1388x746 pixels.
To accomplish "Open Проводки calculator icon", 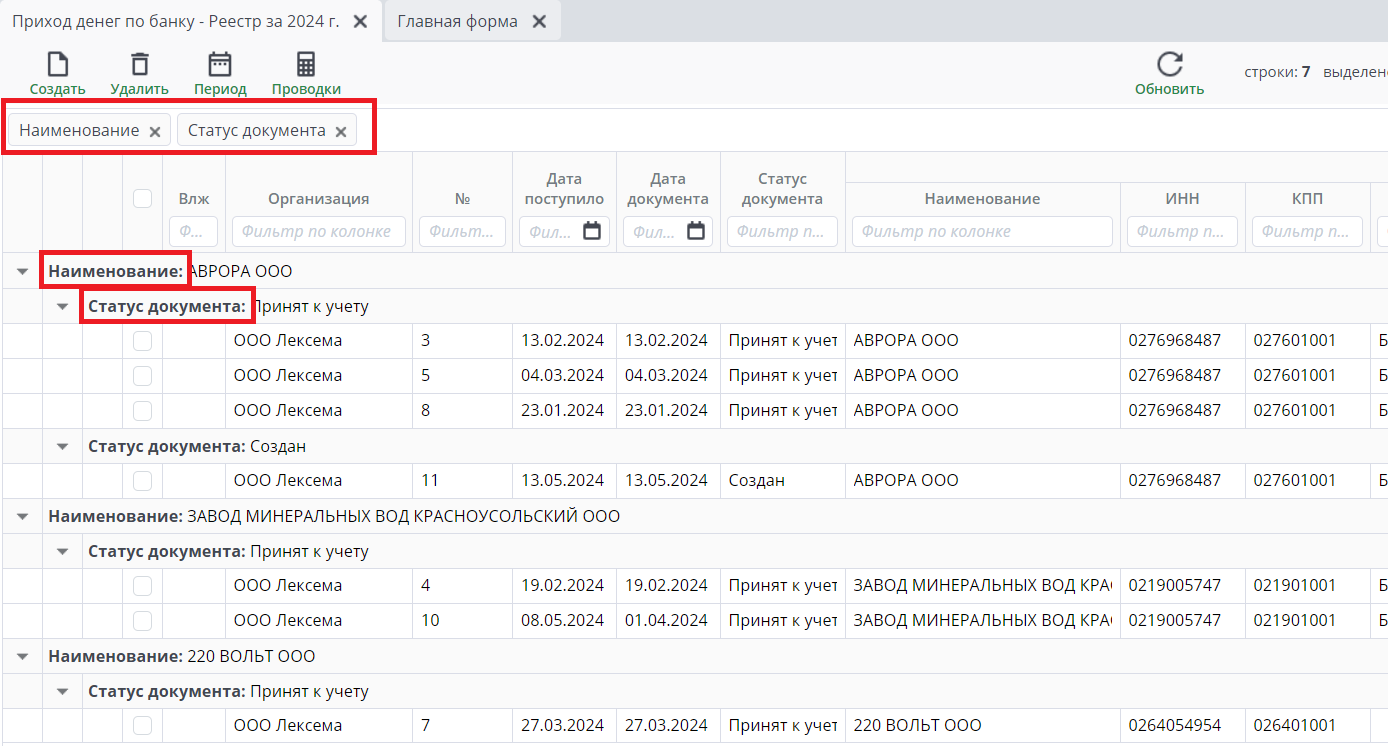I will [306, 65].
